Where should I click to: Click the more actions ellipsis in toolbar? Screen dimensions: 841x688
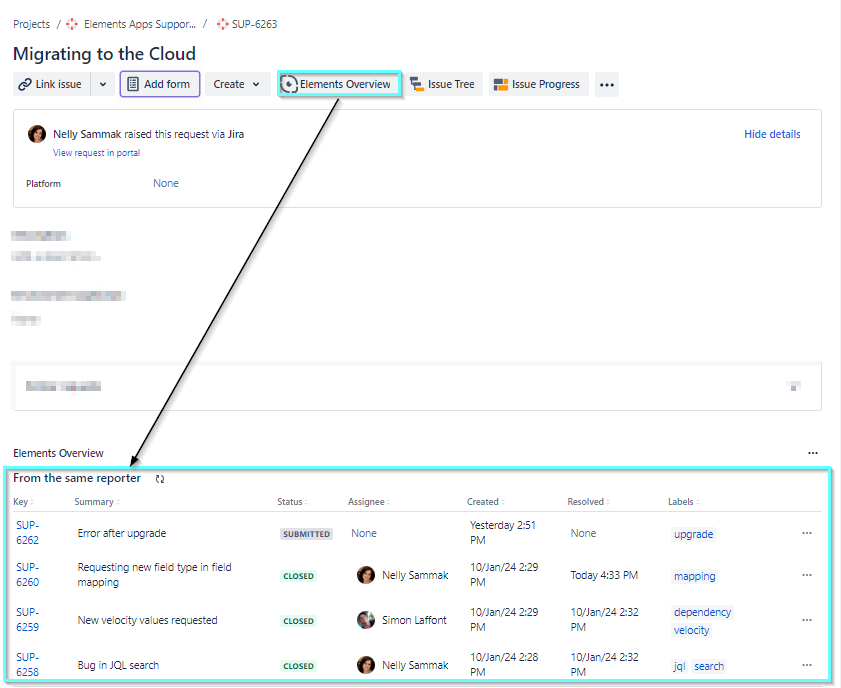pyautogui.click(x=606, y=85)
